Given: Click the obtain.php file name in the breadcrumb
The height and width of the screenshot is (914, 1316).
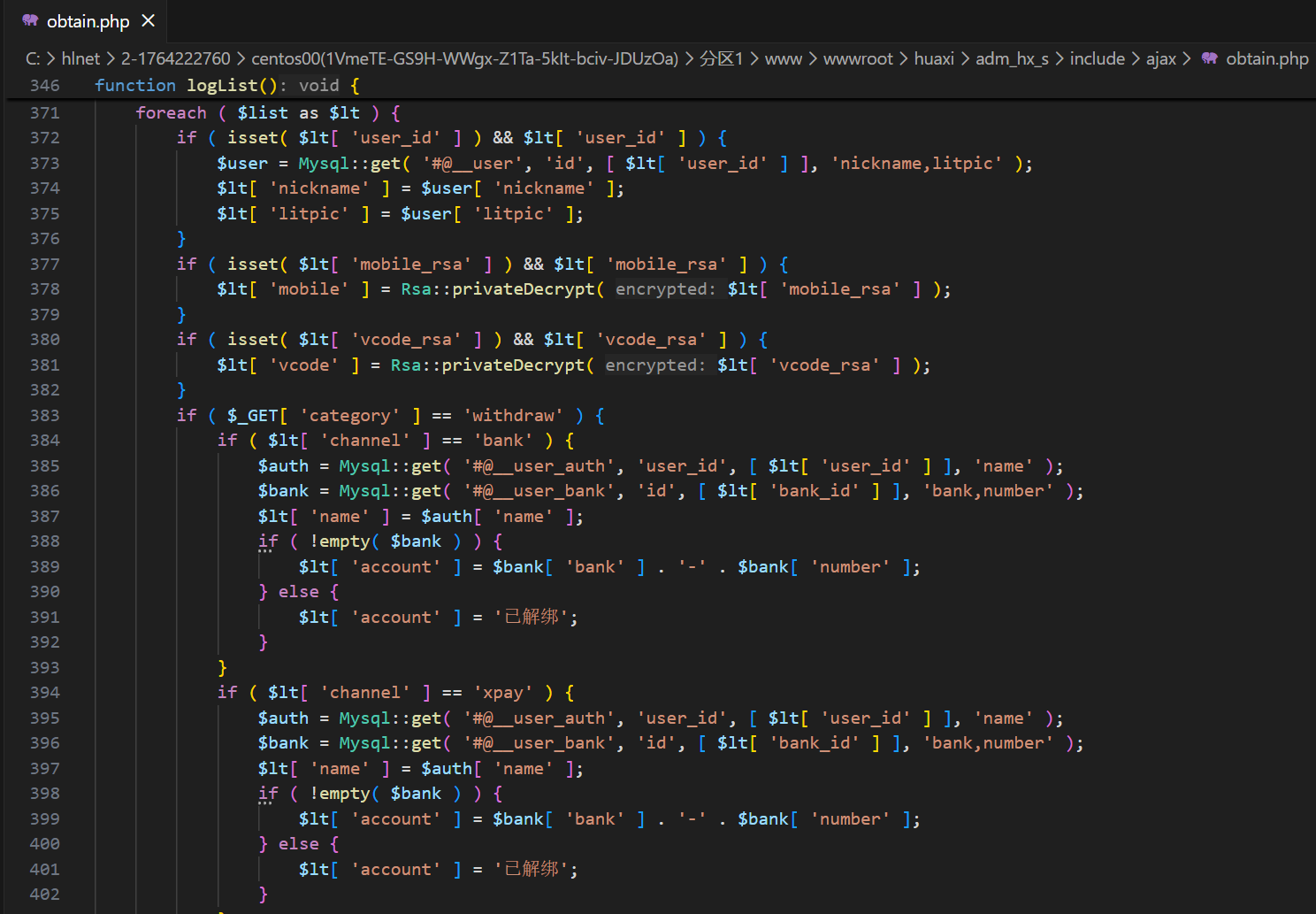Looking at the screenshot, I should (1266, 58).
